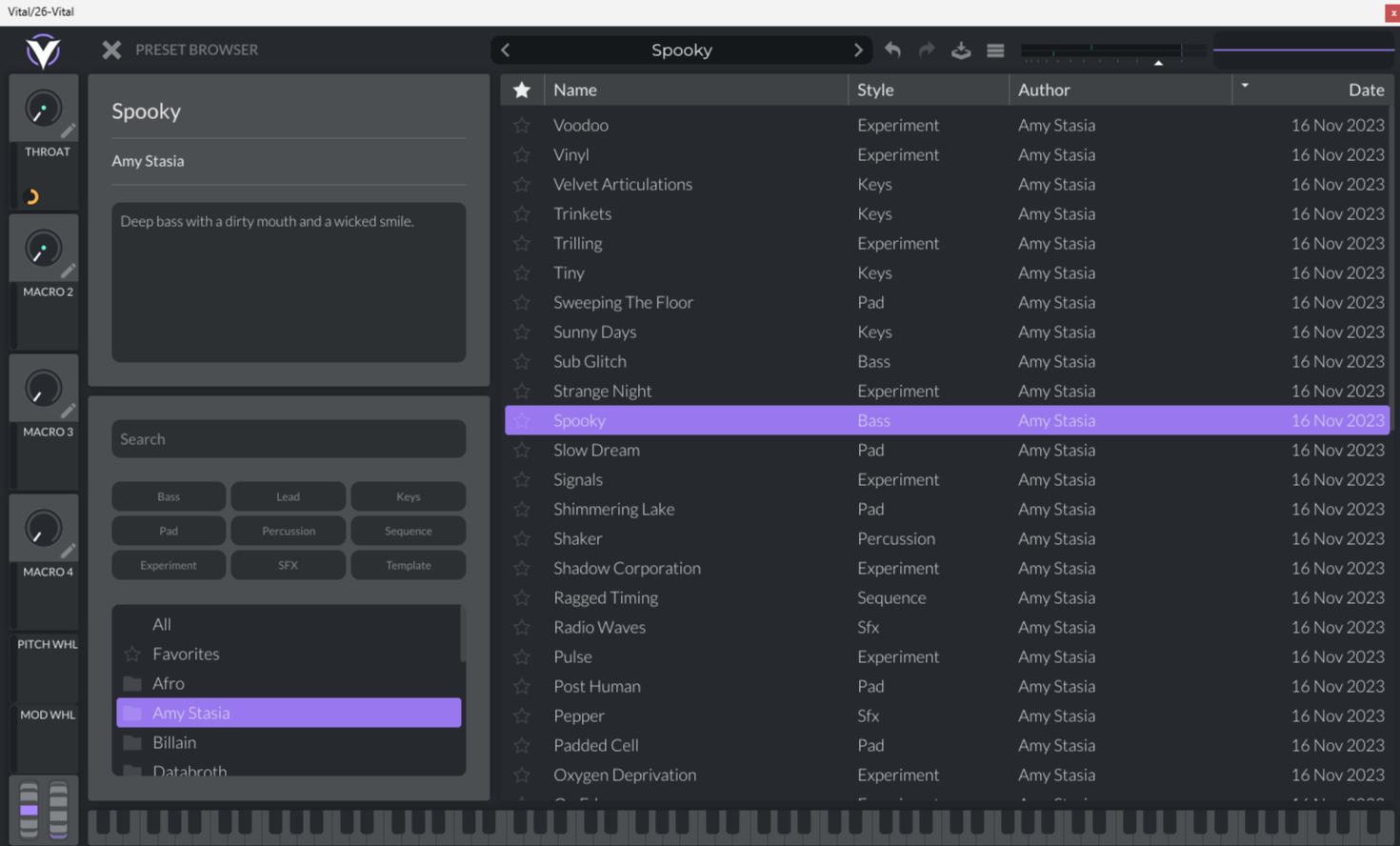
Task: Go to the previous preset arrow
Action: (506, 50)
